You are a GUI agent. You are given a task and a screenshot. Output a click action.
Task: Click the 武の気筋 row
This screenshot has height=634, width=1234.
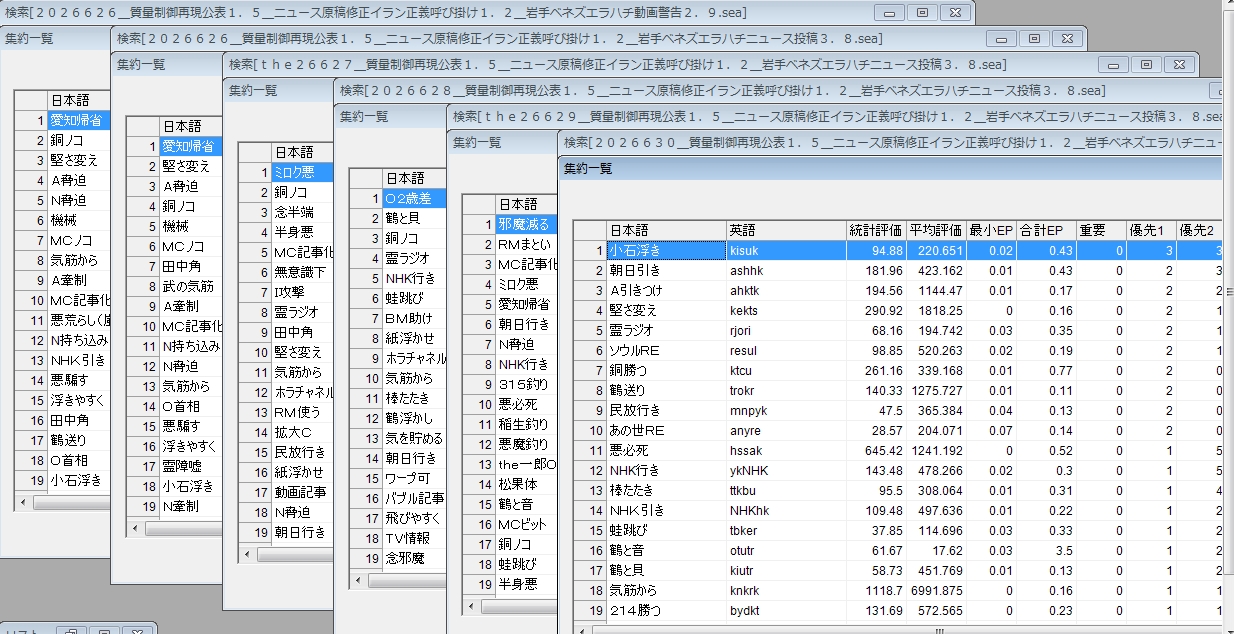190,286
